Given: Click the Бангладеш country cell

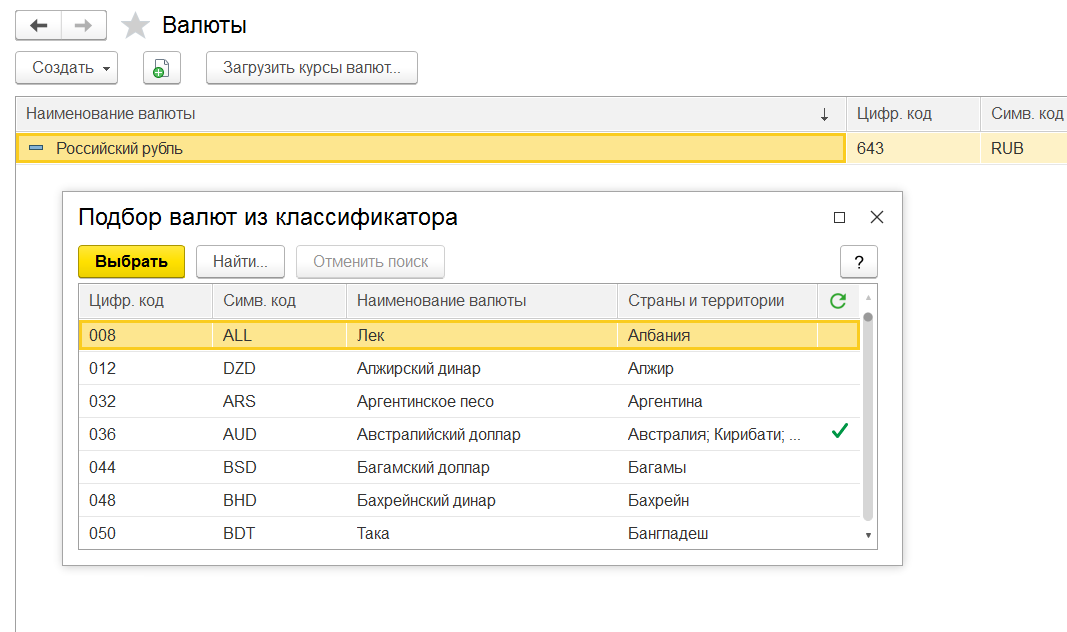Looking at the screenshot, I should [x=717, y=533].
